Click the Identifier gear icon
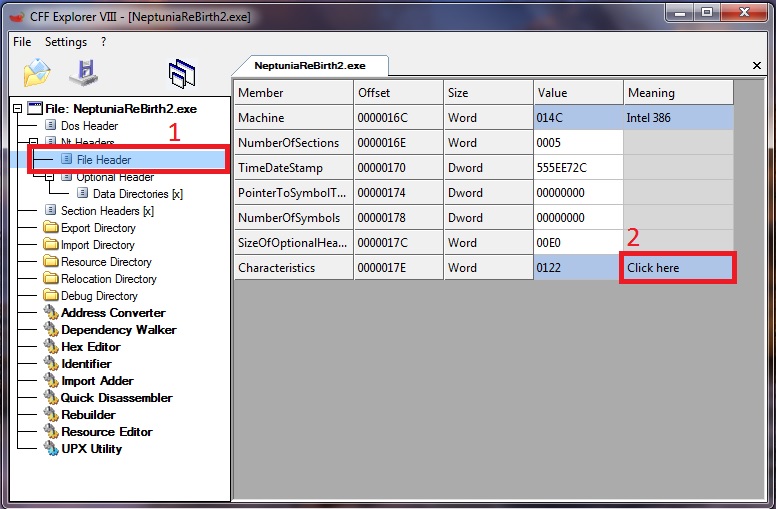The width and height of the screenshot is (776, 509). [x=50, y=363]
